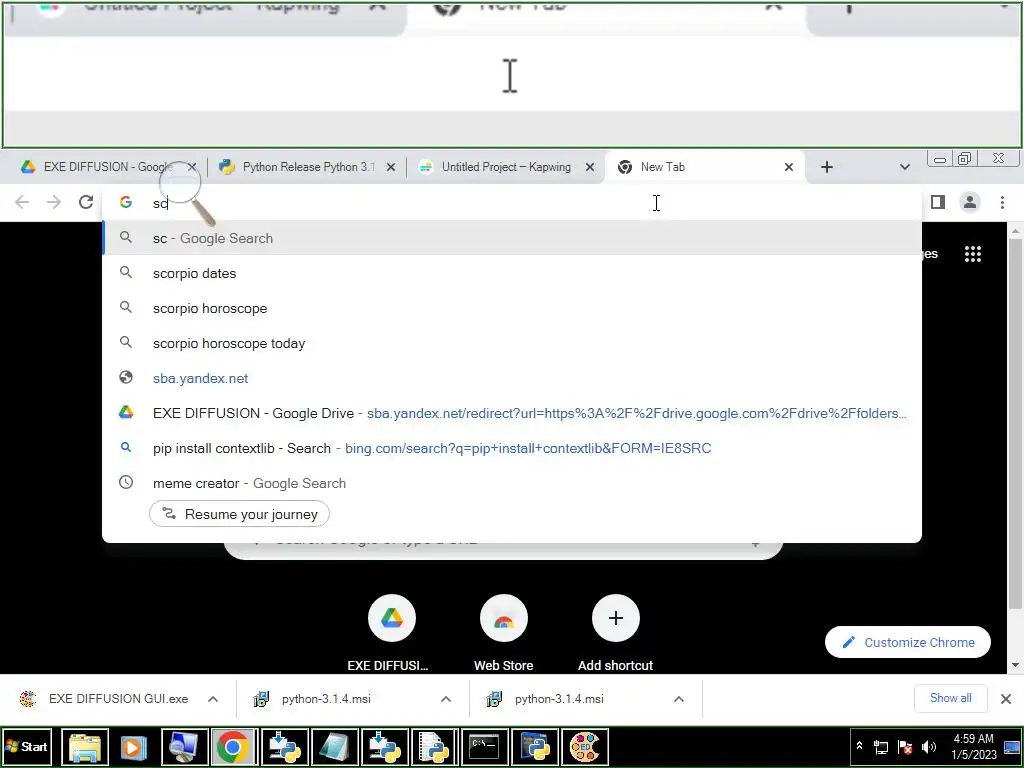Close the Python Release tab
This screenshot has height=768, width=1024.
(391, 167)
